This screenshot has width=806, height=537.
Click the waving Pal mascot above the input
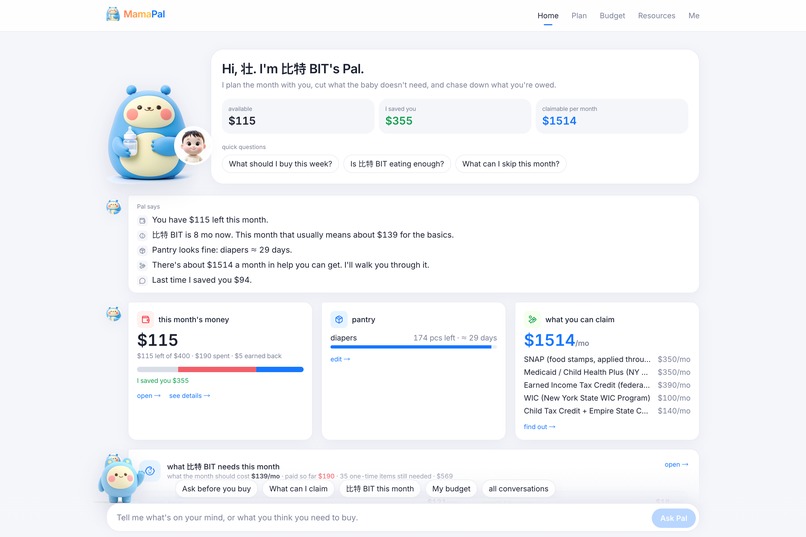pos(120,479)
